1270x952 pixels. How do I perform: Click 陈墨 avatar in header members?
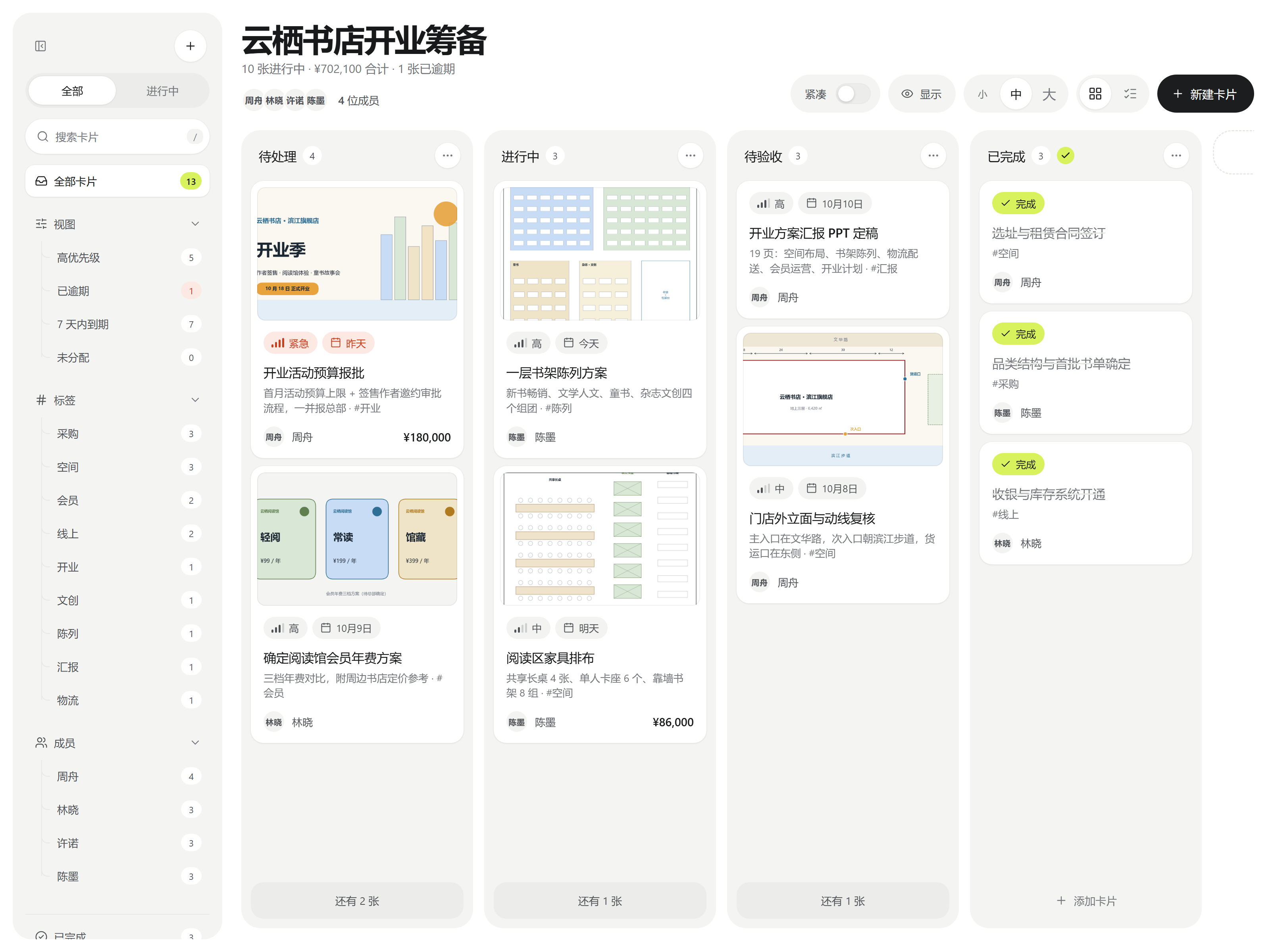(316, 100)
